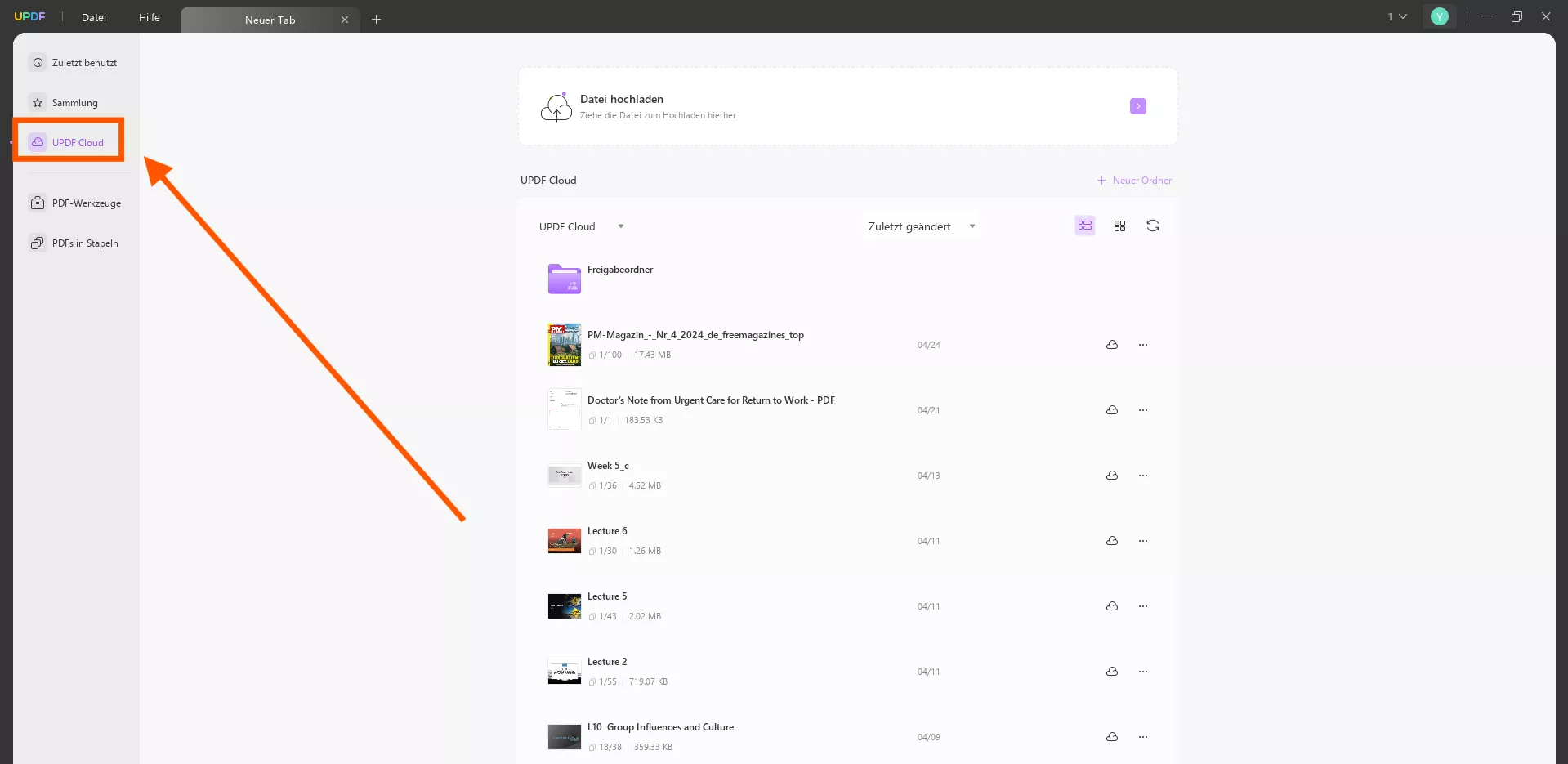Open PM-Magazin thumbnail

coord(565,345)
